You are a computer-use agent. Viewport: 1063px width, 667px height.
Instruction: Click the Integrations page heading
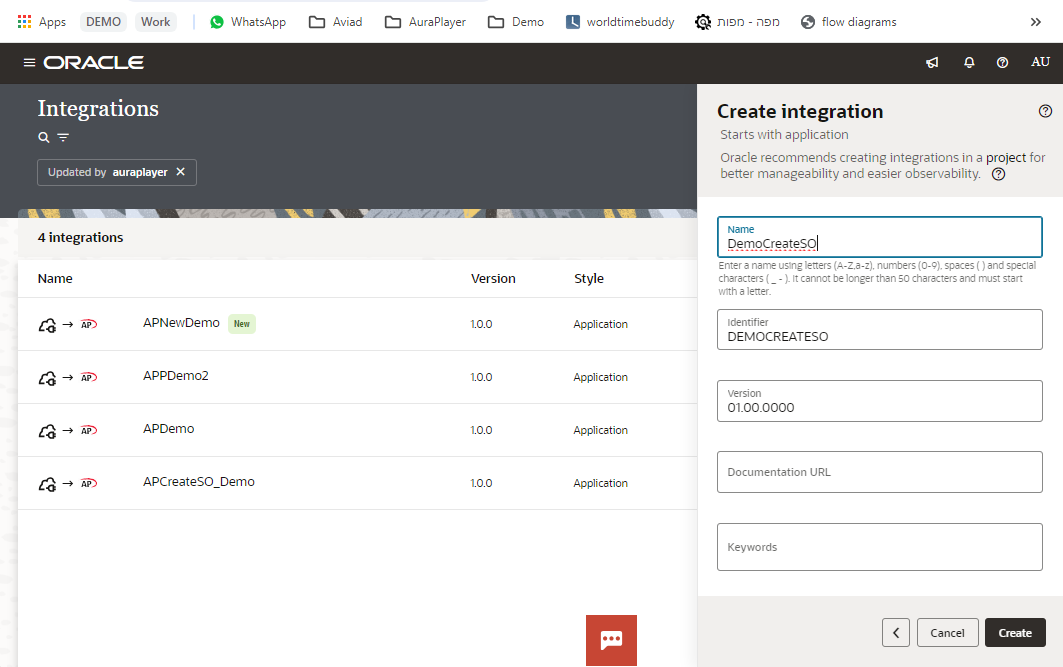pos(98,108)
